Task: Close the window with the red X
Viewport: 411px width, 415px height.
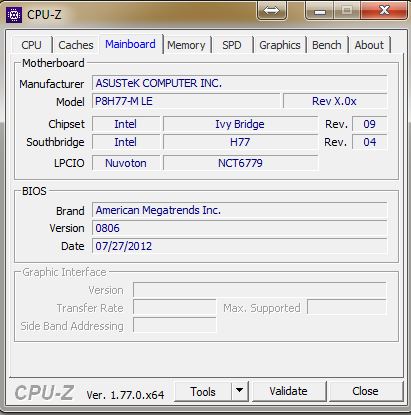Action: click(384, 11)
